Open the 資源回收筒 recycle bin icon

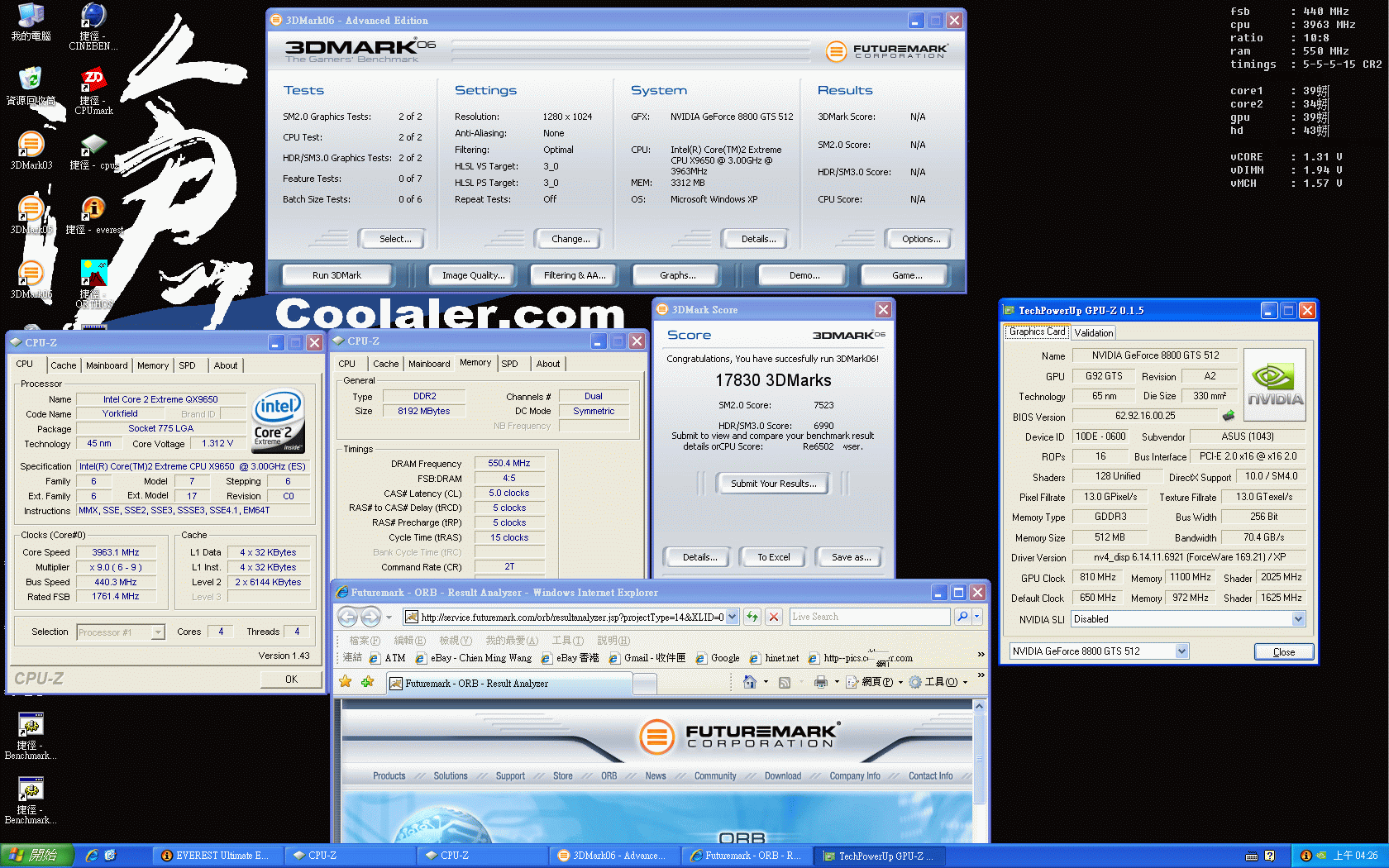[31, 86]
